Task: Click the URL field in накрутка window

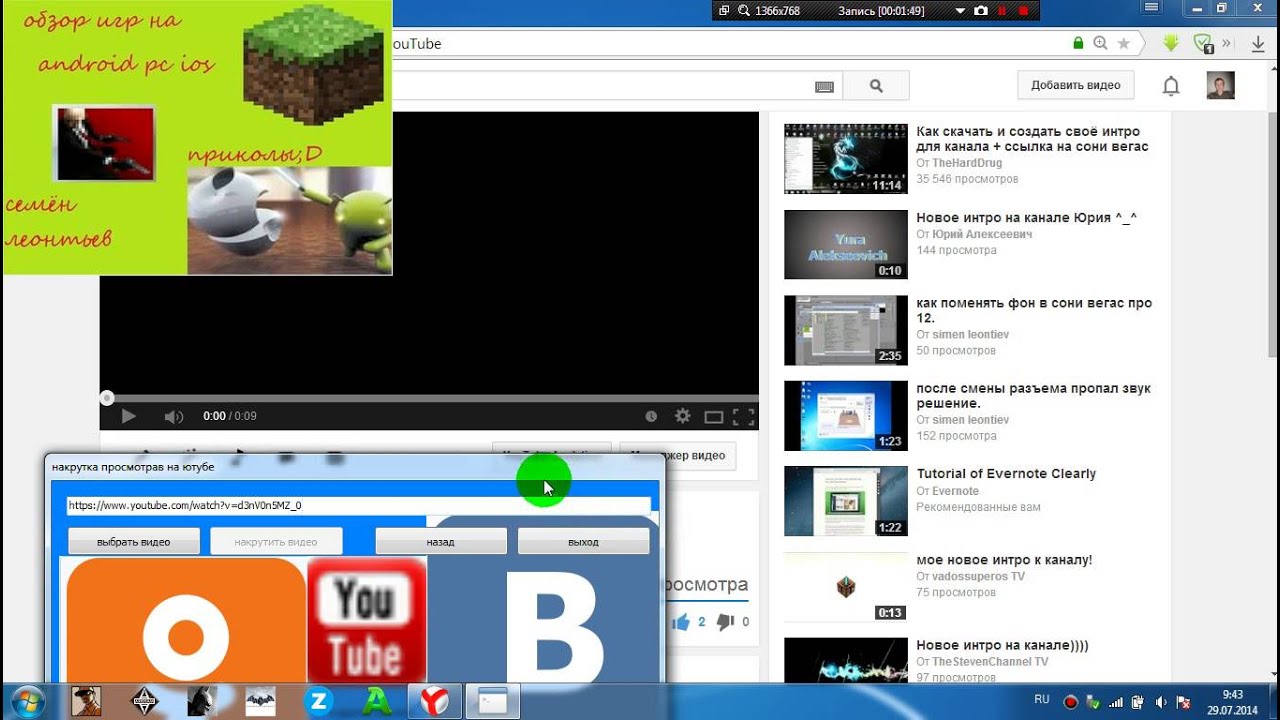Action: point(358,505)
